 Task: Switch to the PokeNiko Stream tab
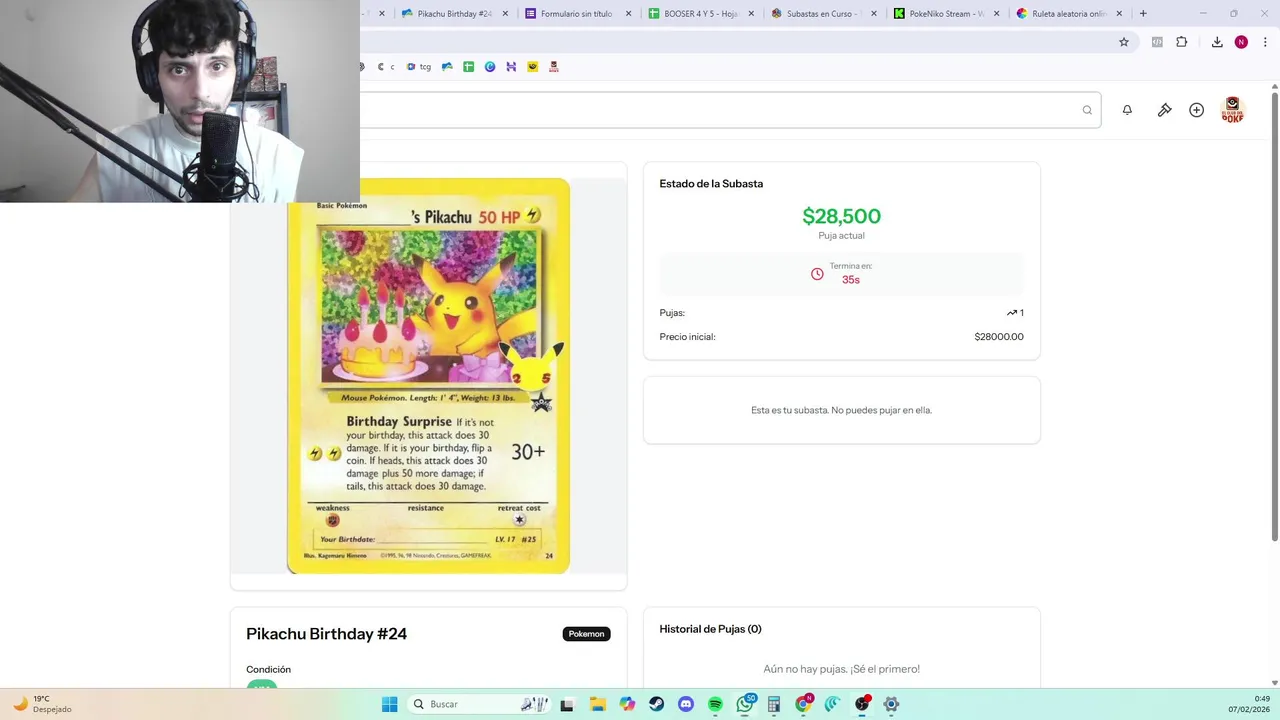[x=940, y=14]
